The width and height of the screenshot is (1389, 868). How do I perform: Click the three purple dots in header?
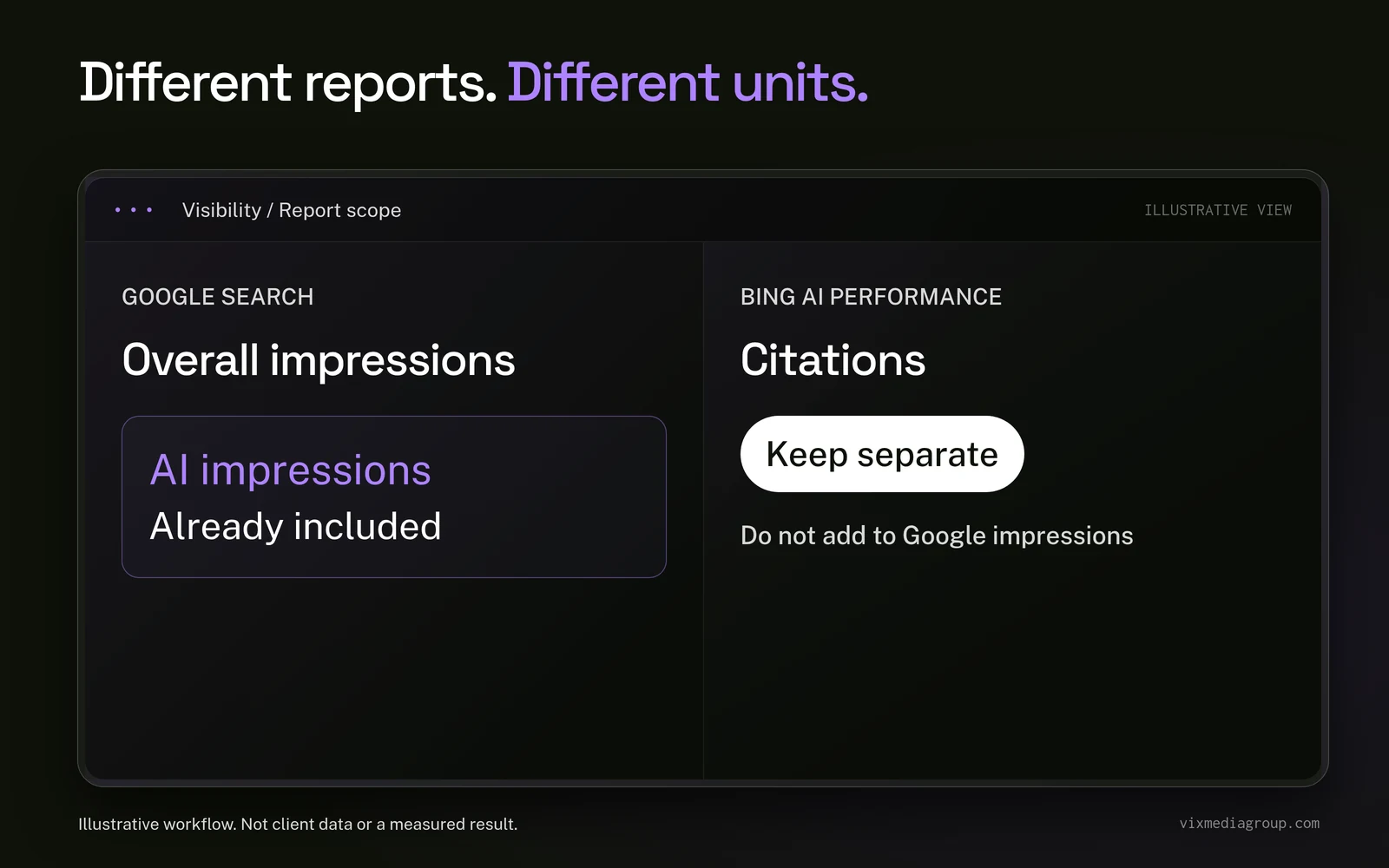click(x=134, y=210)
